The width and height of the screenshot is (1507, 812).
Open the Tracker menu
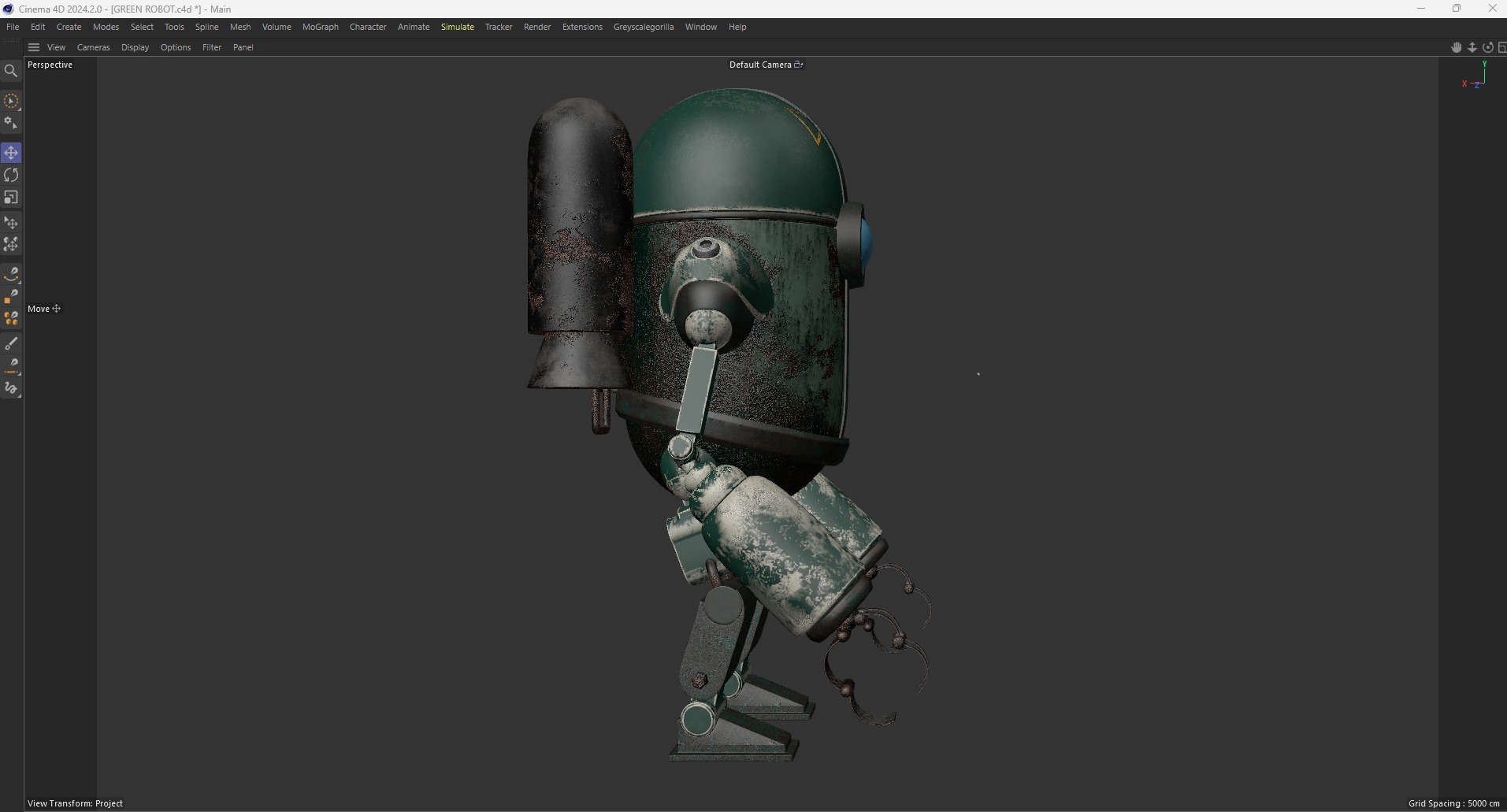point(499,27)
